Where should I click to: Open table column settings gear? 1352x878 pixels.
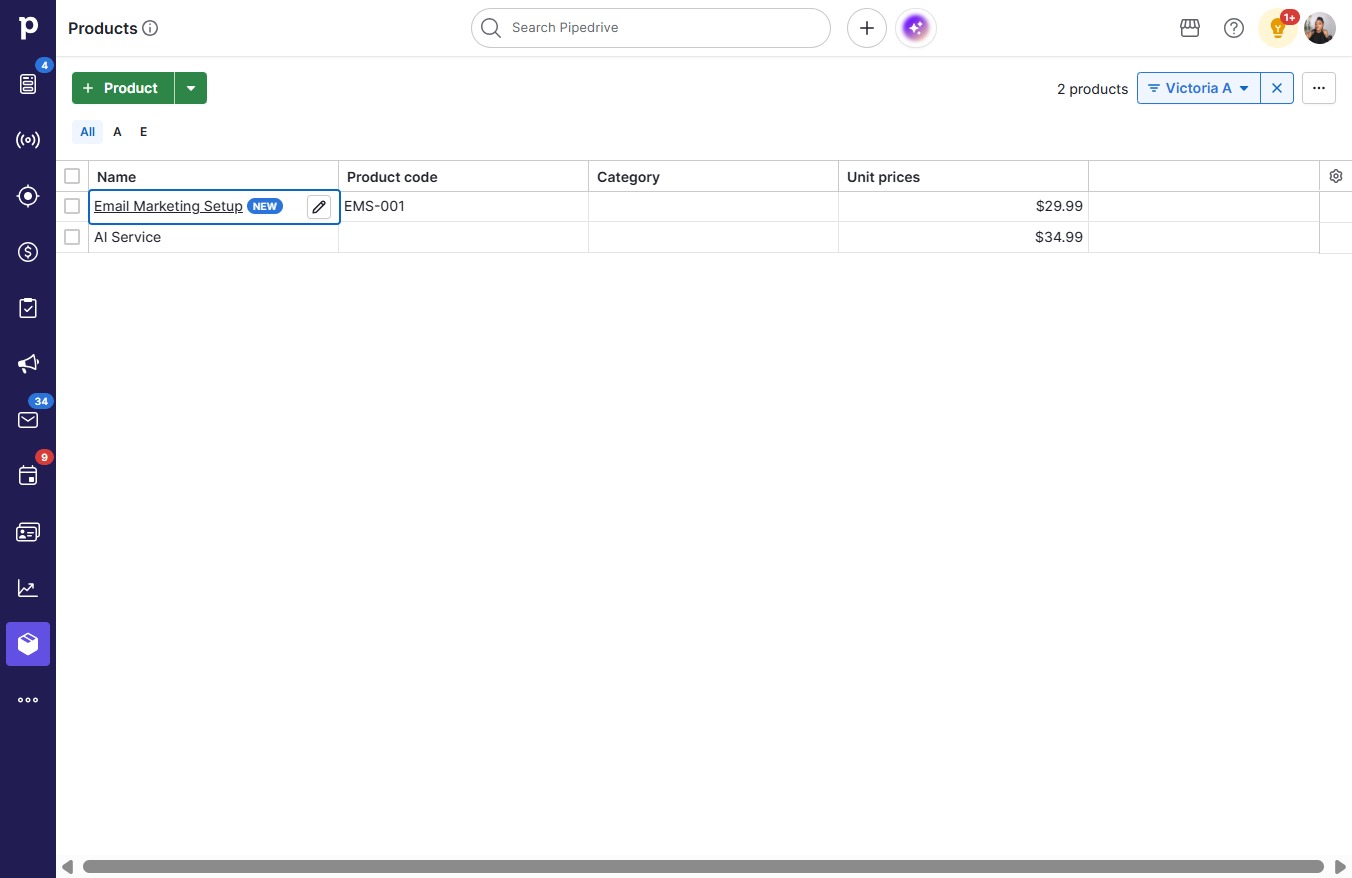[1336, 176]
